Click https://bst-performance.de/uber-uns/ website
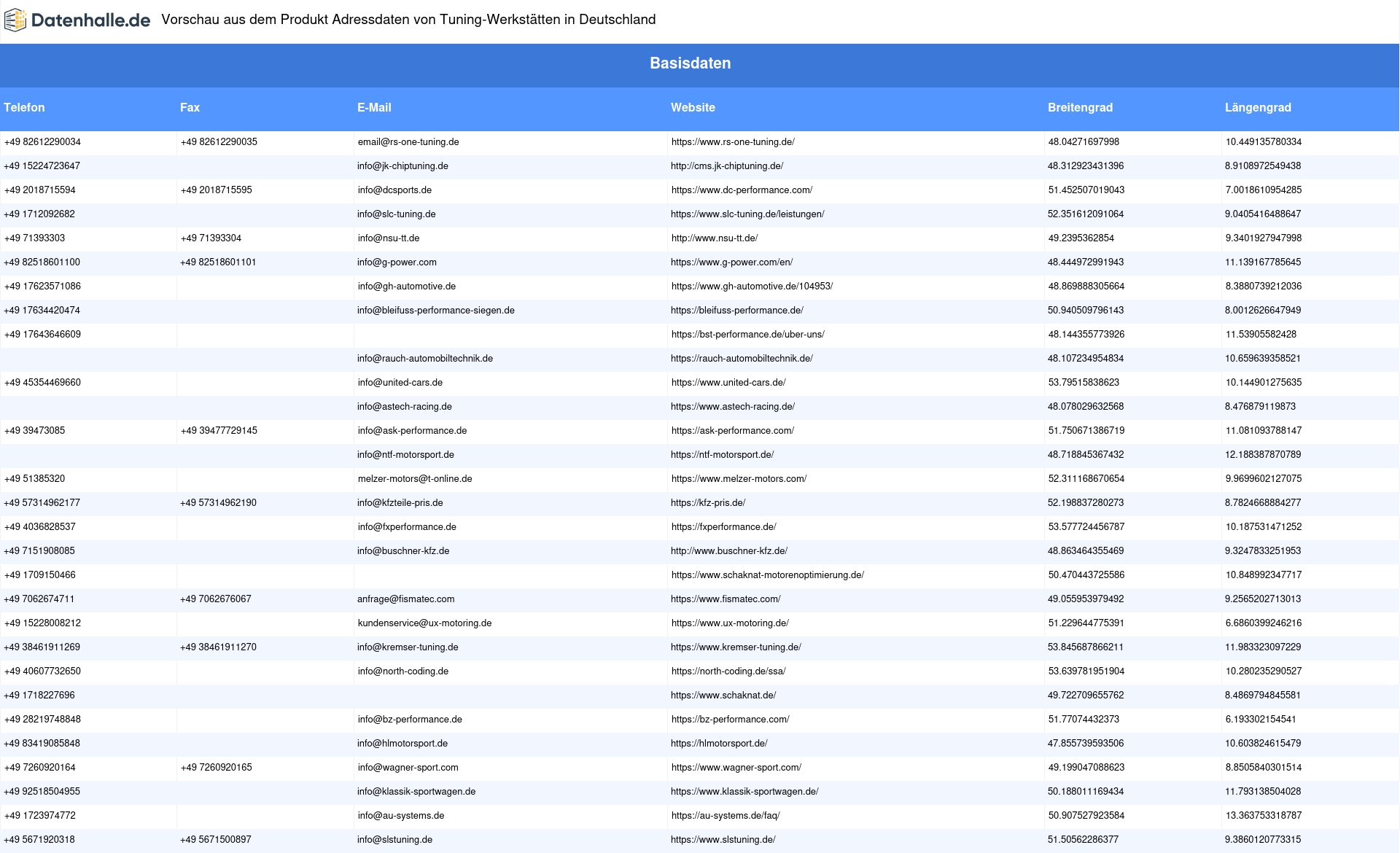 [x=748, y=335]
